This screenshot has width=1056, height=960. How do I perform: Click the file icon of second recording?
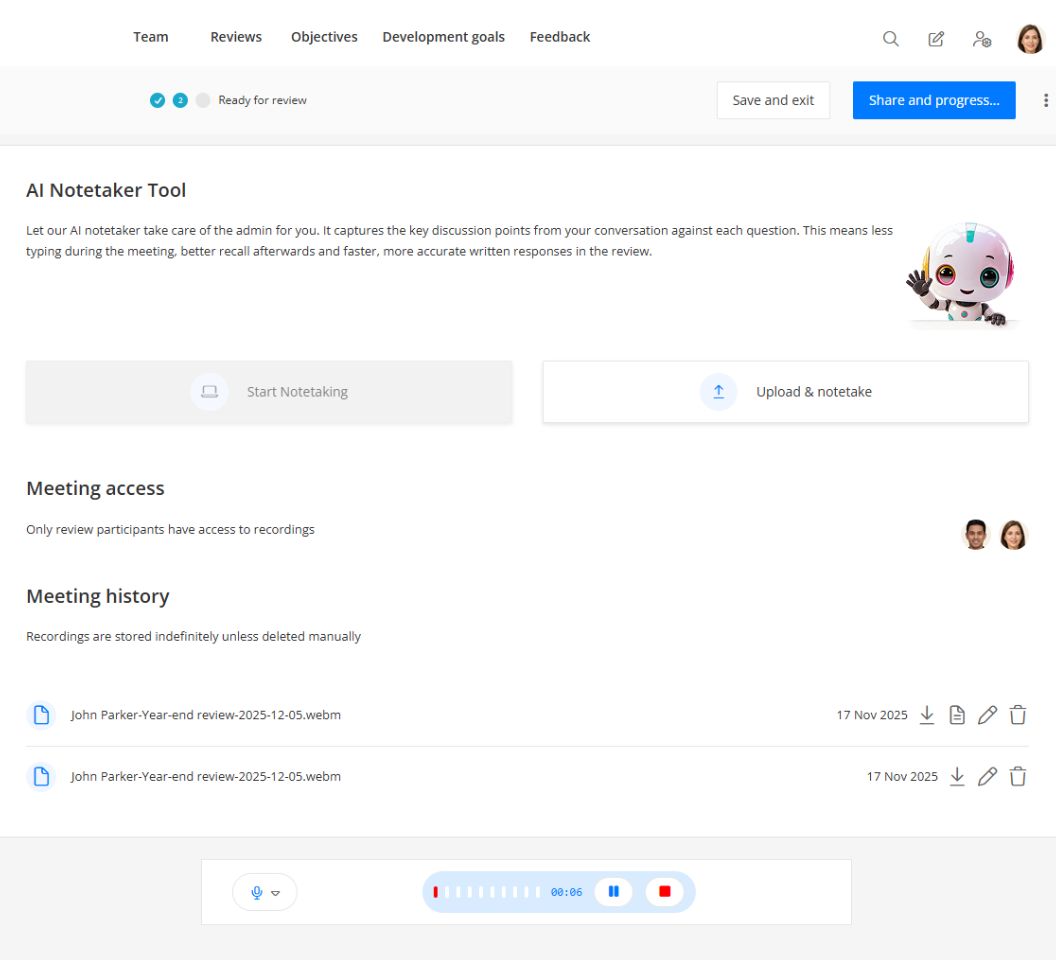click(x=41, y=777)
